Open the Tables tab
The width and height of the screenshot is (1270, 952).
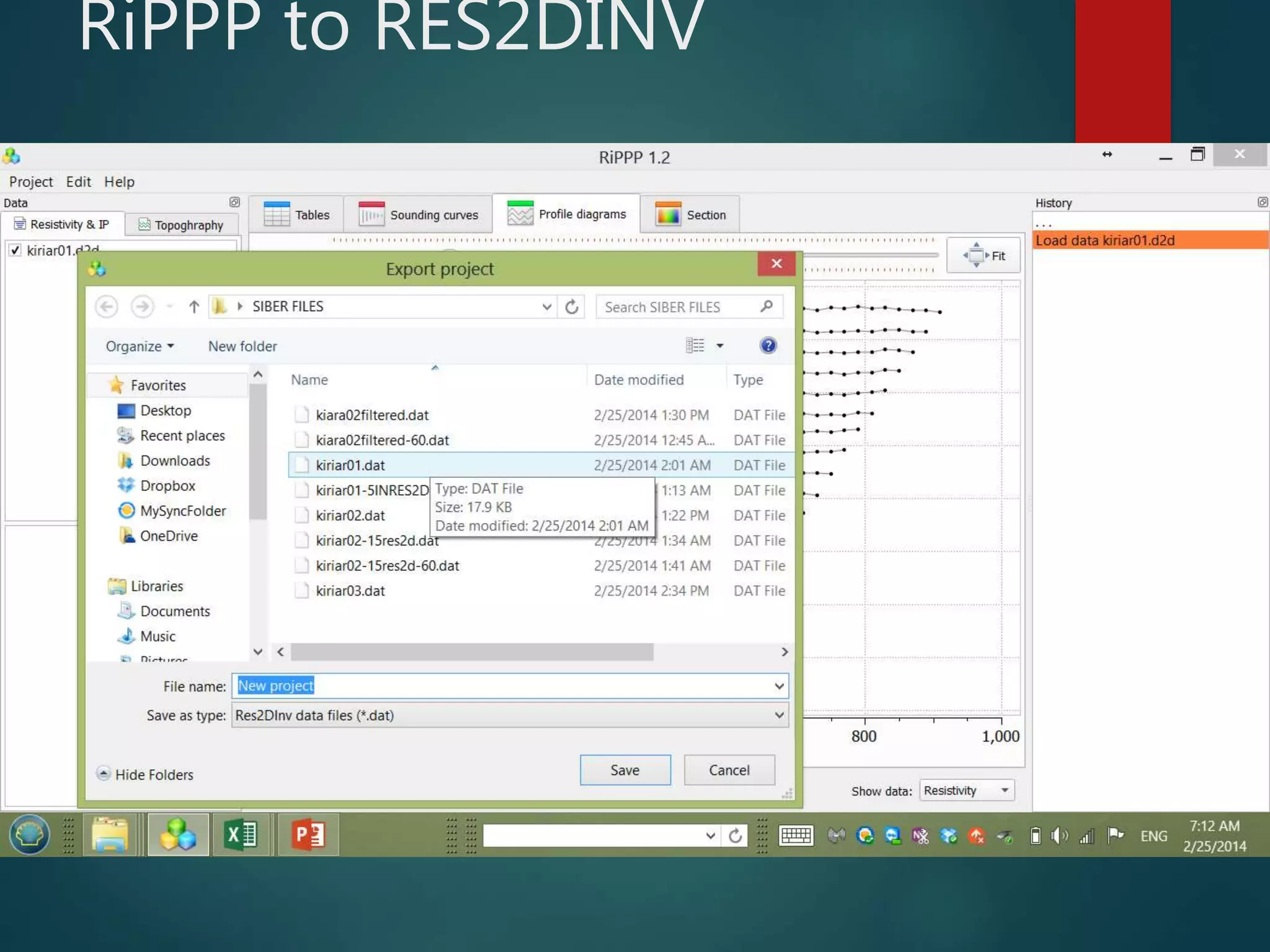point(296,214)
